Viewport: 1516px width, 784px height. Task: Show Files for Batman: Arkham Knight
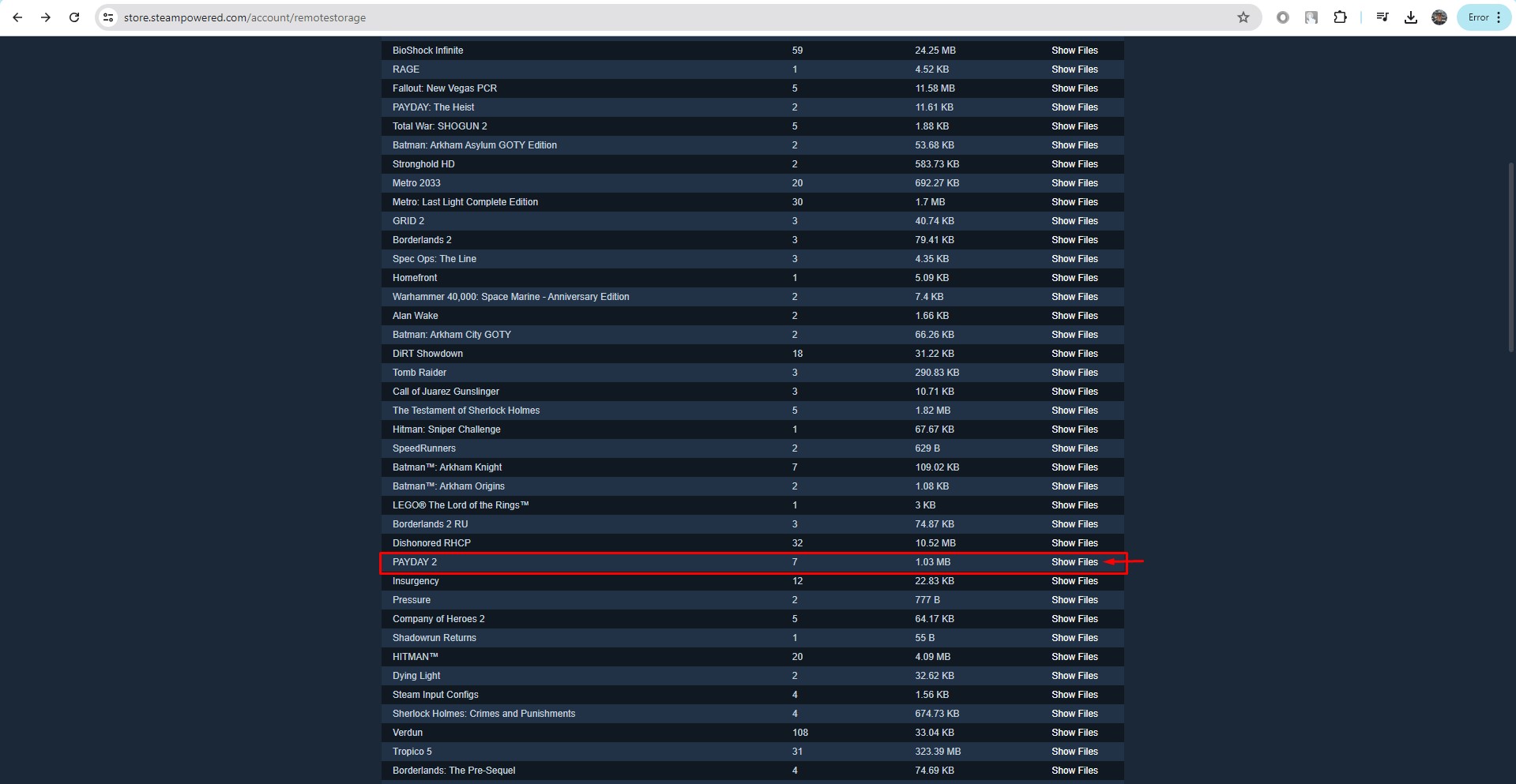click(1074, 467)
